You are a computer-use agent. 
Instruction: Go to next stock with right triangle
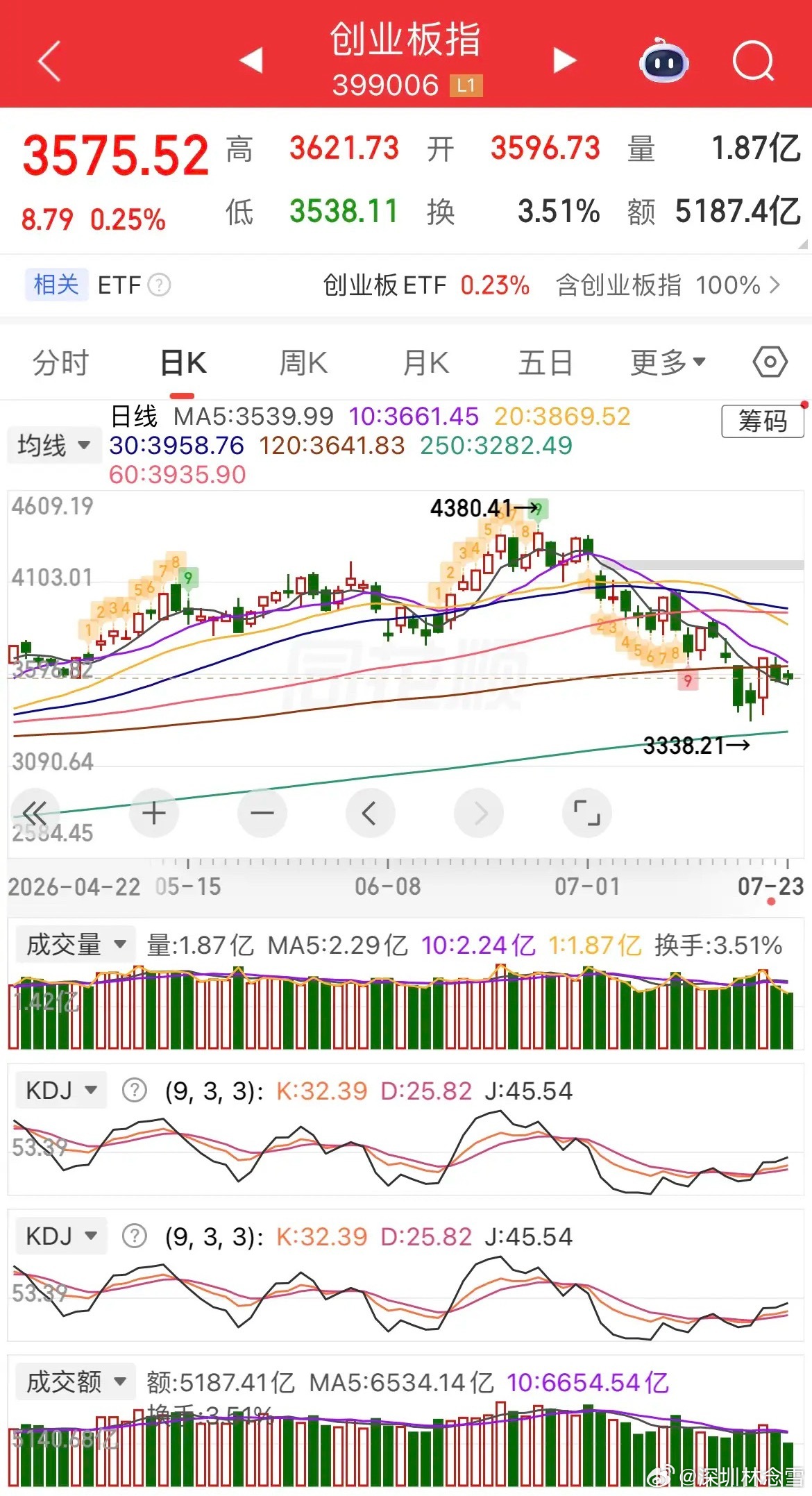click(564, 60)
